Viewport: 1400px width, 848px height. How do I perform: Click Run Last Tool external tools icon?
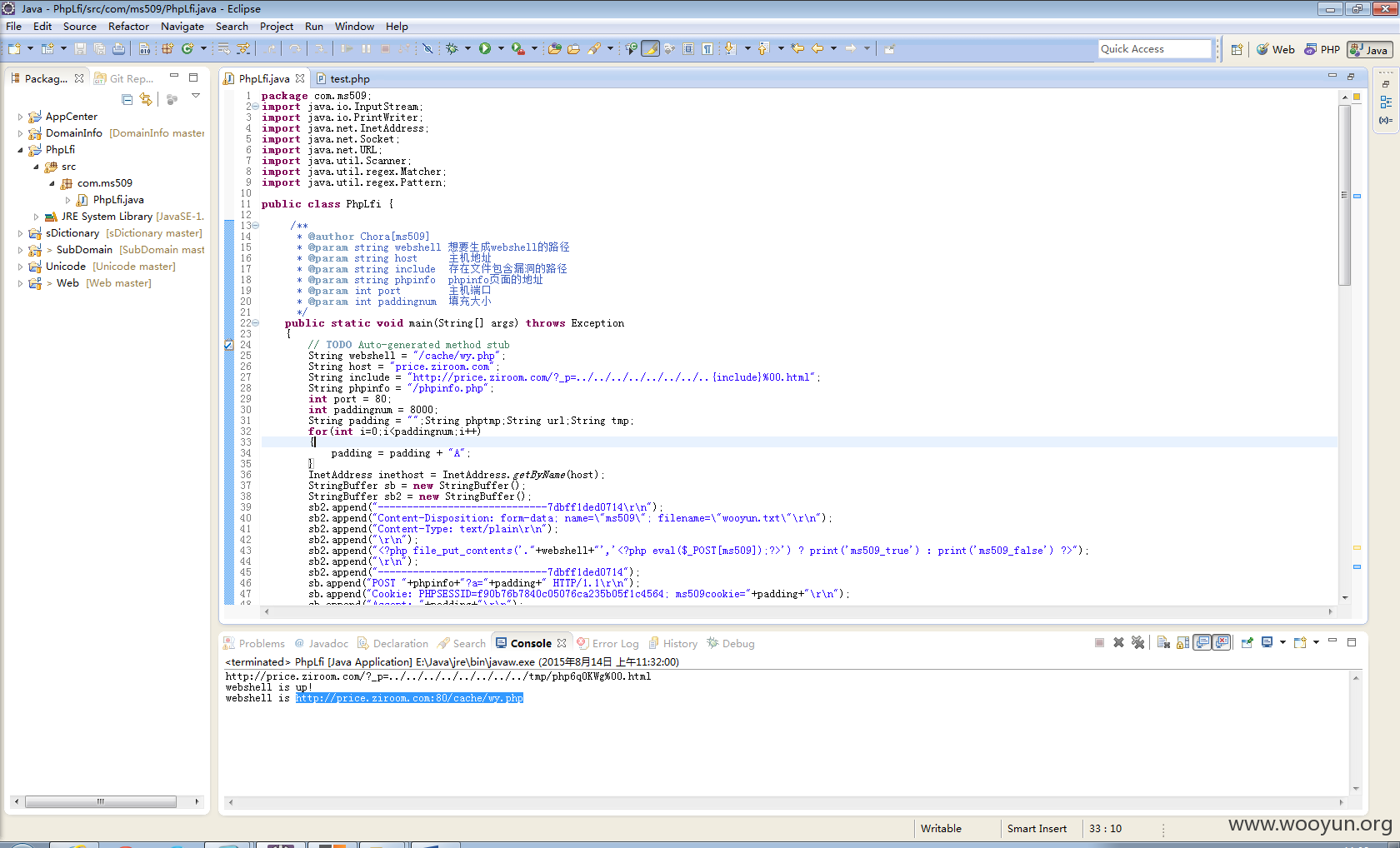[517, 49]
